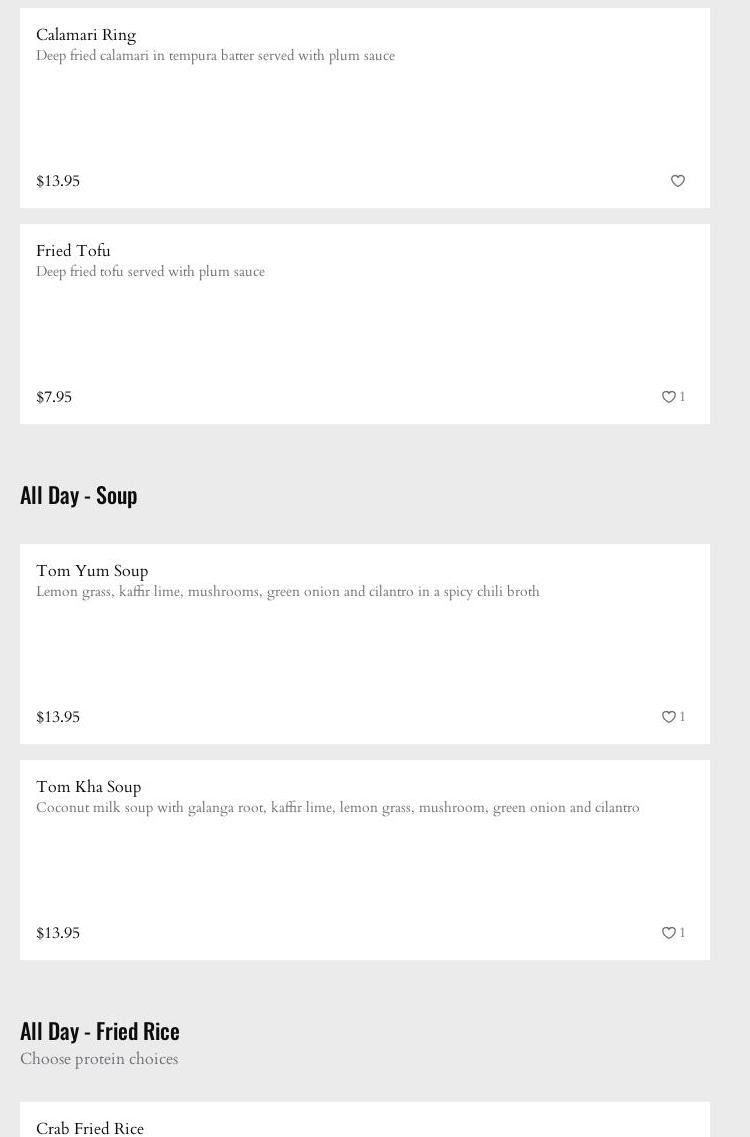750x1137 pixels.
Task: Click the Calamari Ring $13.95 price
Action: coord(58,181)
